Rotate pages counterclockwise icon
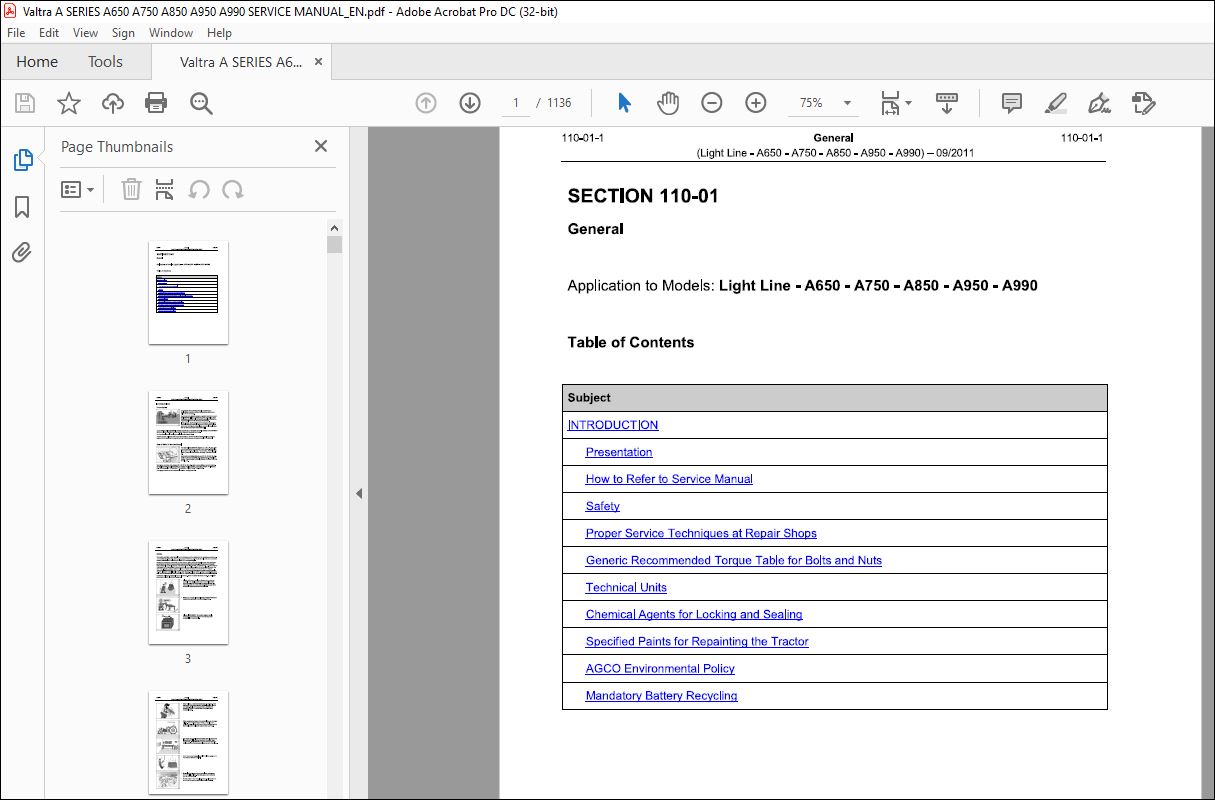The height and width of the screenshot is (800, 1215). point(199,189)
